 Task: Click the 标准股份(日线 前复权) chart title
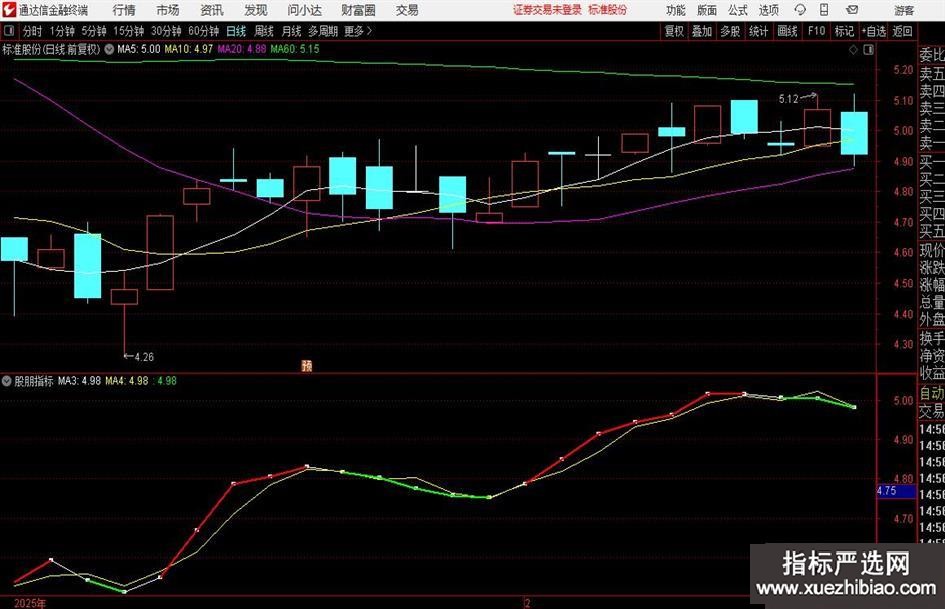[51, 49]
